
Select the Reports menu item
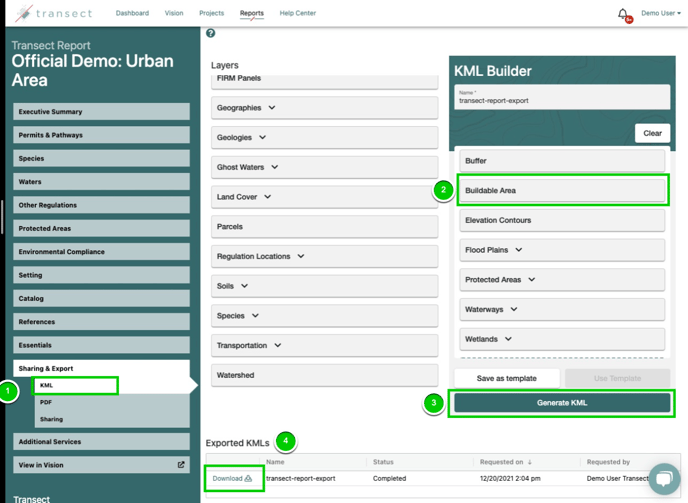click(252, 13)
